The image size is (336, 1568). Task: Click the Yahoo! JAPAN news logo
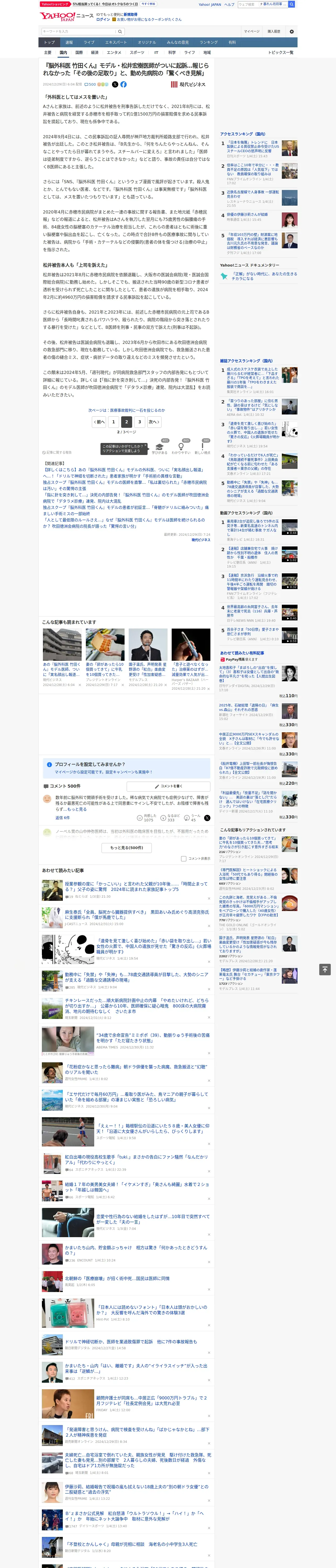tap(66, 16)
